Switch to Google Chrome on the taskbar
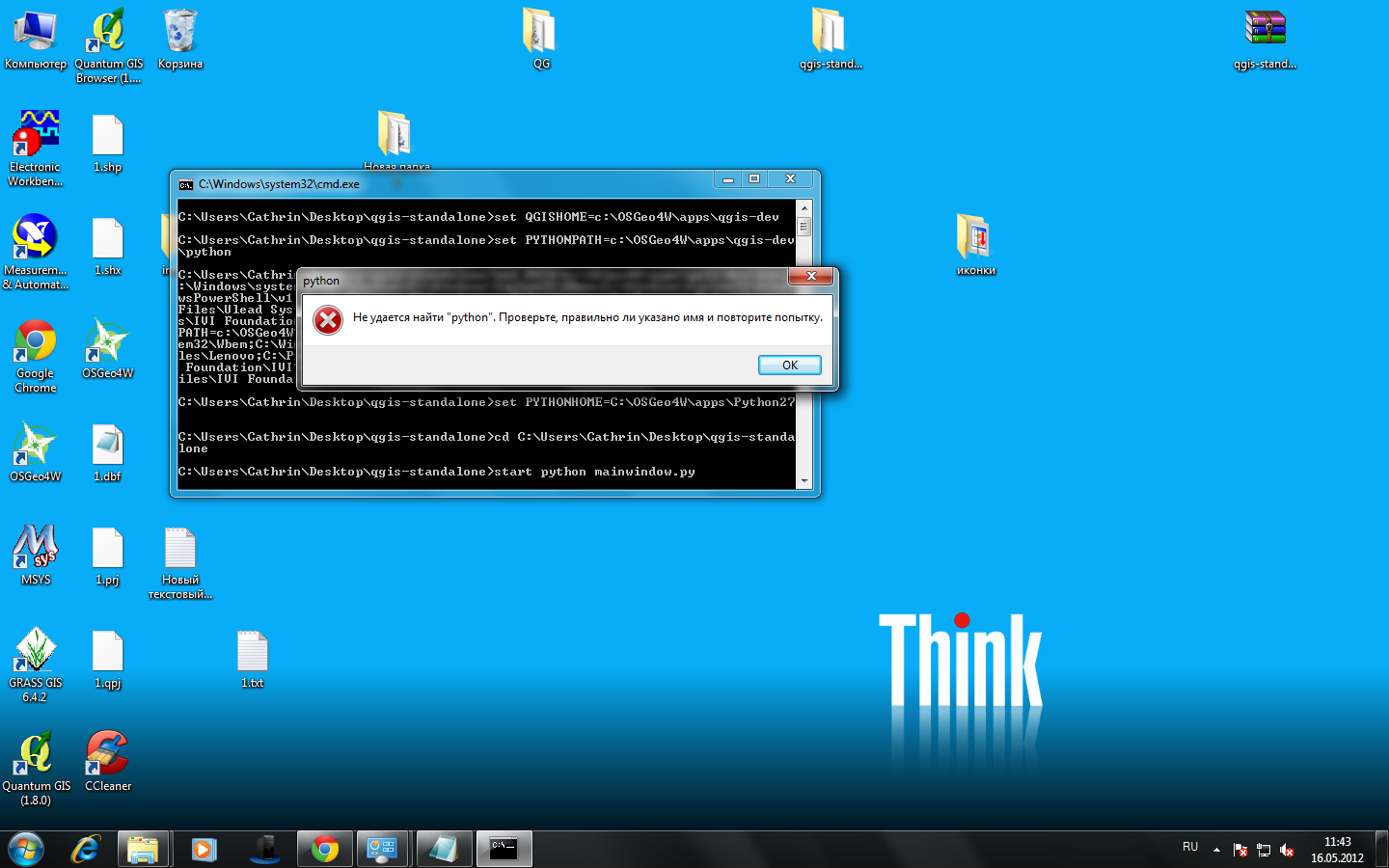 pyautogui.click(x=325, y=850)
